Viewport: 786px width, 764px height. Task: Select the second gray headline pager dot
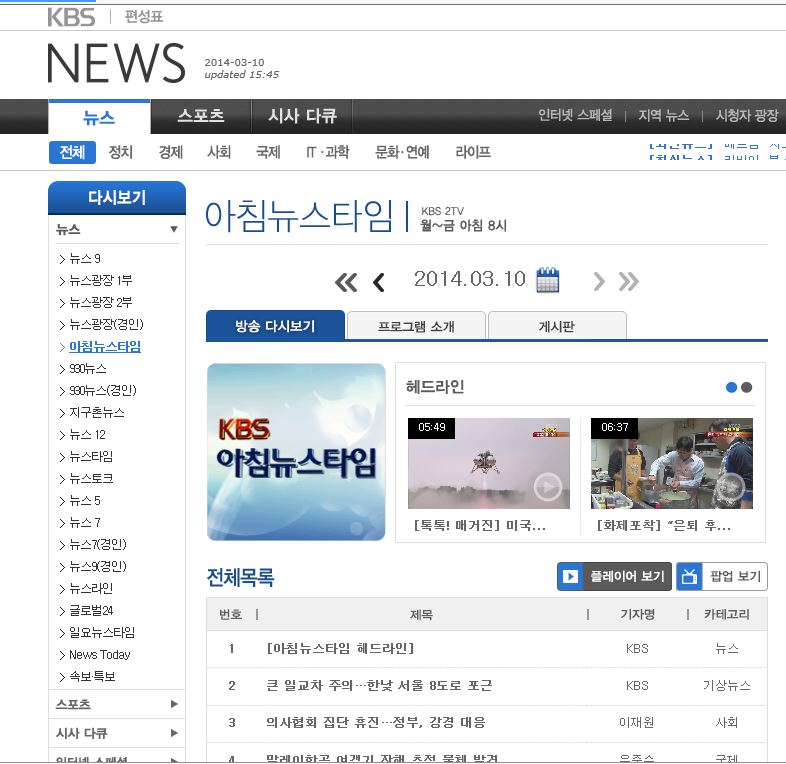click(746, 388)
